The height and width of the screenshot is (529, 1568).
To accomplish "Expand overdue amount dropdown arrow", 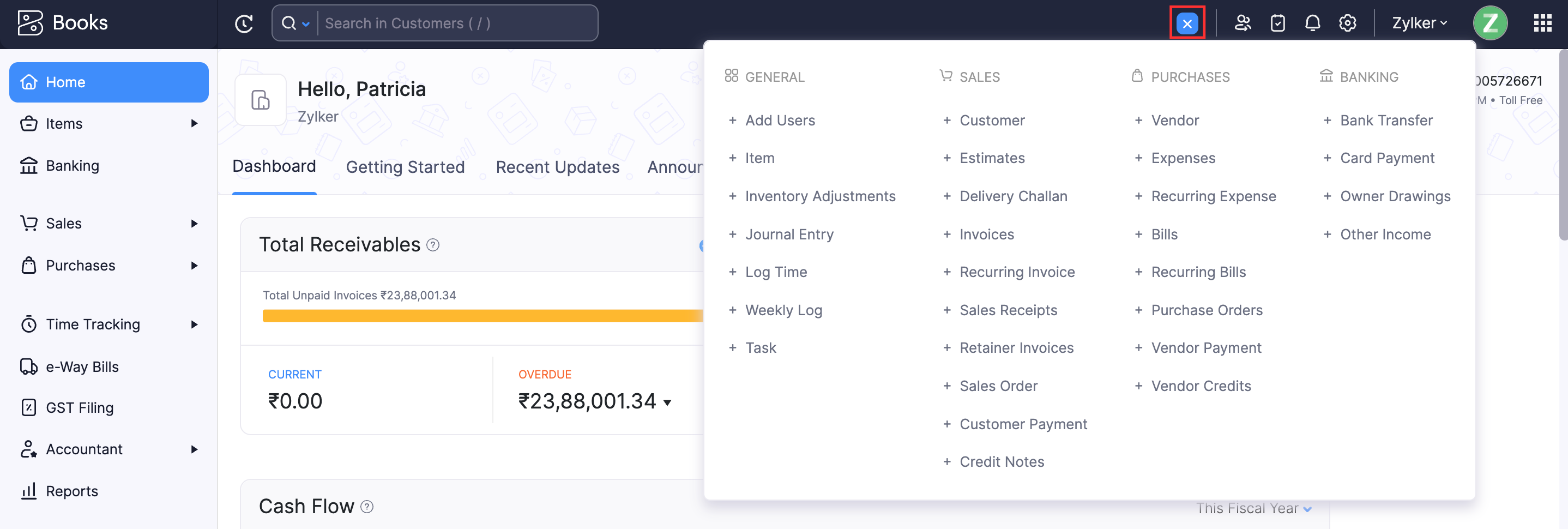I will point(668,402).
